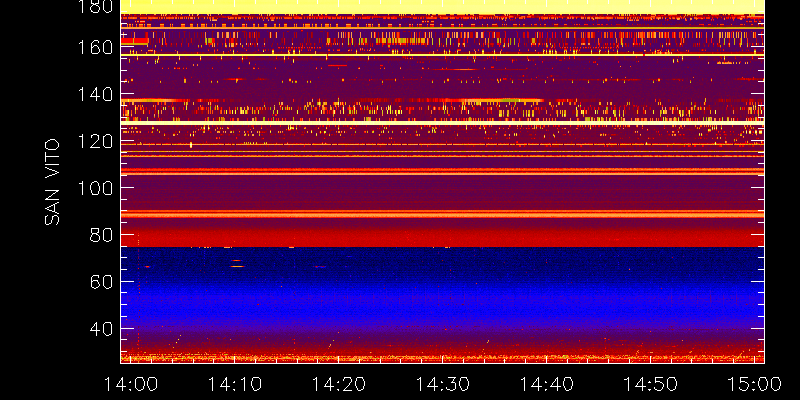Image resolution: width=800 pixels, height=400 pixels.
Task: Click the 100 frequency axis label
Action: (95, 188)
